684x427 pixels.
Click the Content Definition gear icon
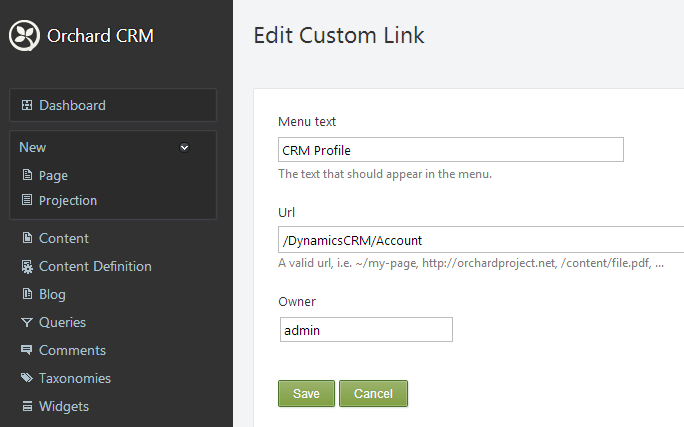click(27, 266)
